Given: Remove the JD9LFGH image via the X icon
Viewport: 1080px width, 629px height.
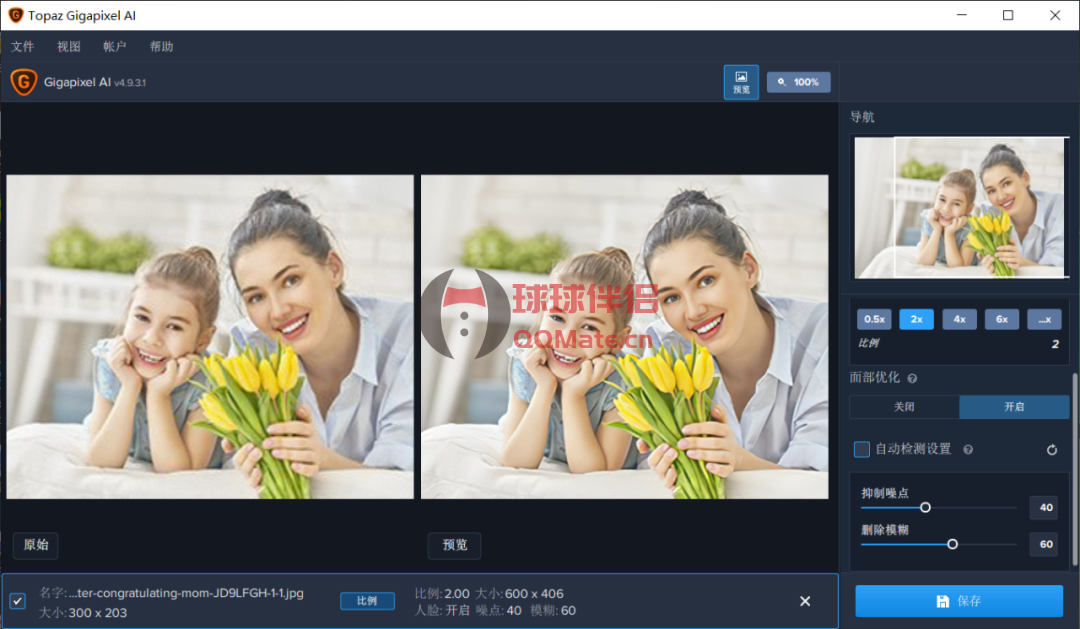Looking at the screenshot, I should tap(805, 601).
